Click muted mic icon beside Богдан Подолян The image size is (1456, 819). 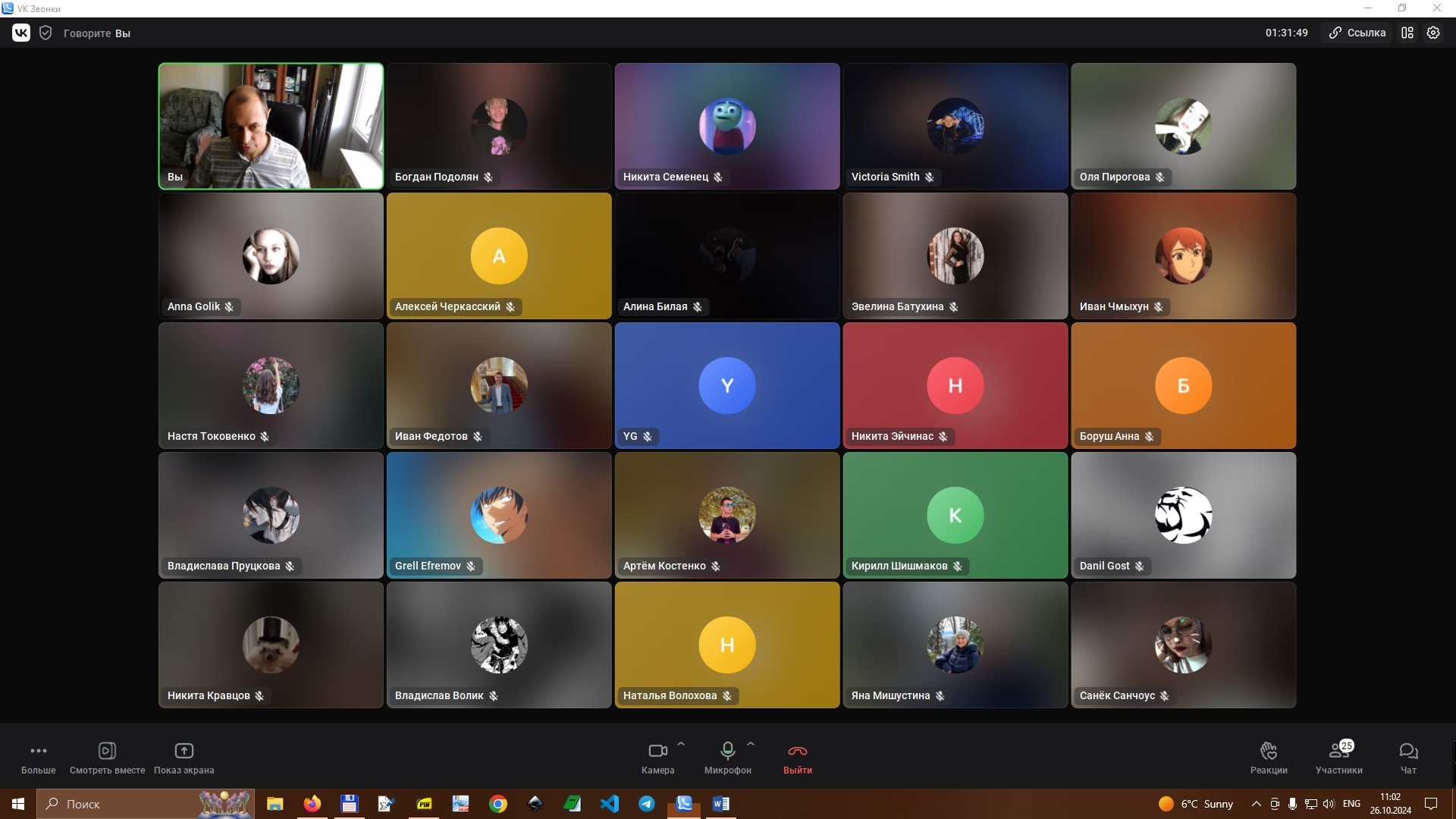pyautogui.click(x=488, y=177)
